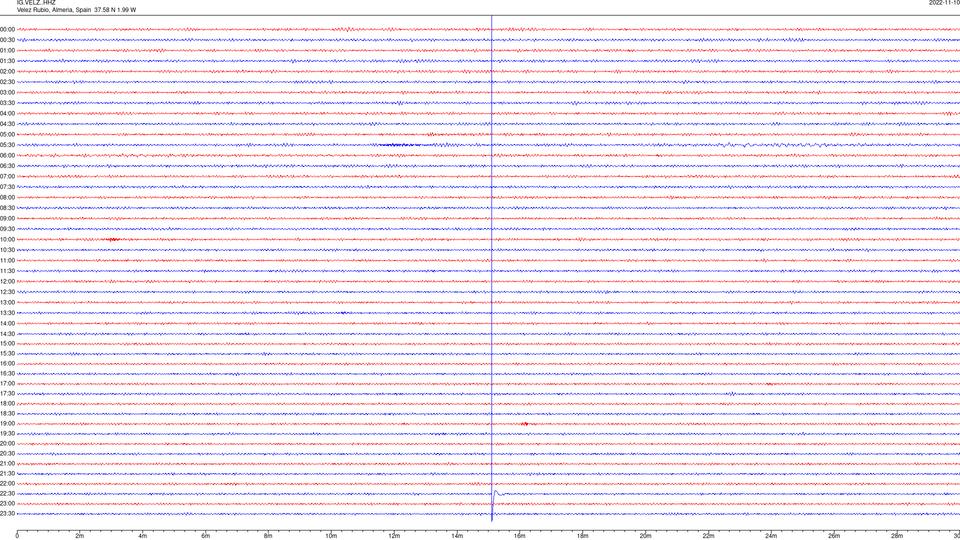The image size is (960, 540).
Task: Click the 12m tick label on the axis
Action: (394, 536)
